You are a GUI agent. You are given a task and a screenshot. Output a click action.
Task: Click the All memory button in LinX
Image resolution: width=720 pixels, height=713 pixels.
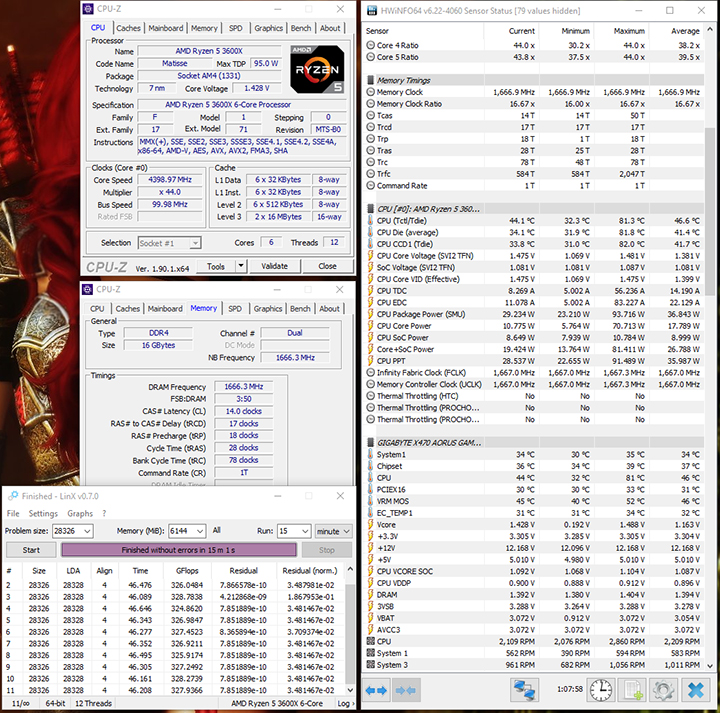pyautogui.click(x=217, y=530)
